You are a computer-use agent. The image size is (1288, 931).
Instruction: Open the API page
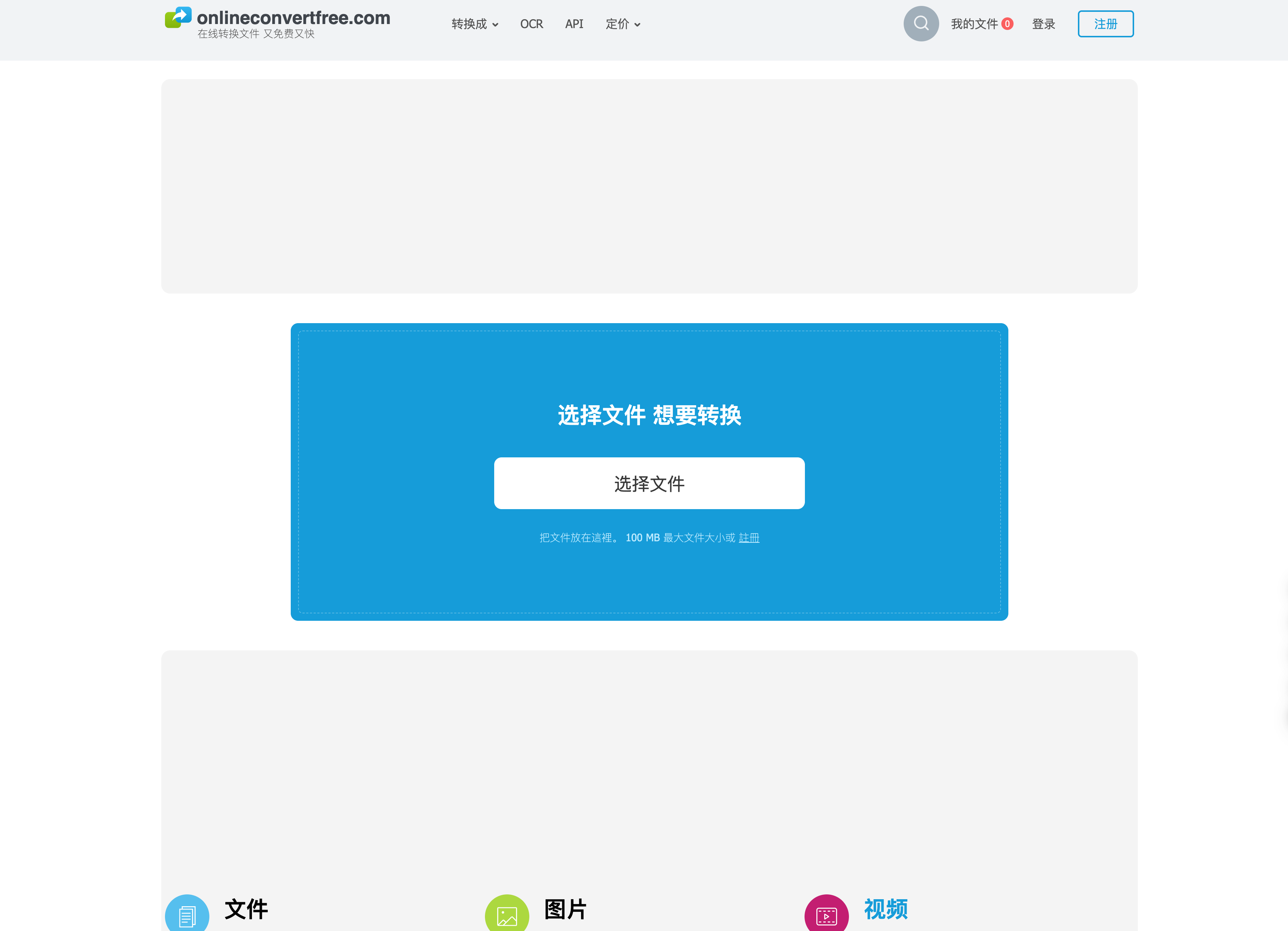pos(574,24)
